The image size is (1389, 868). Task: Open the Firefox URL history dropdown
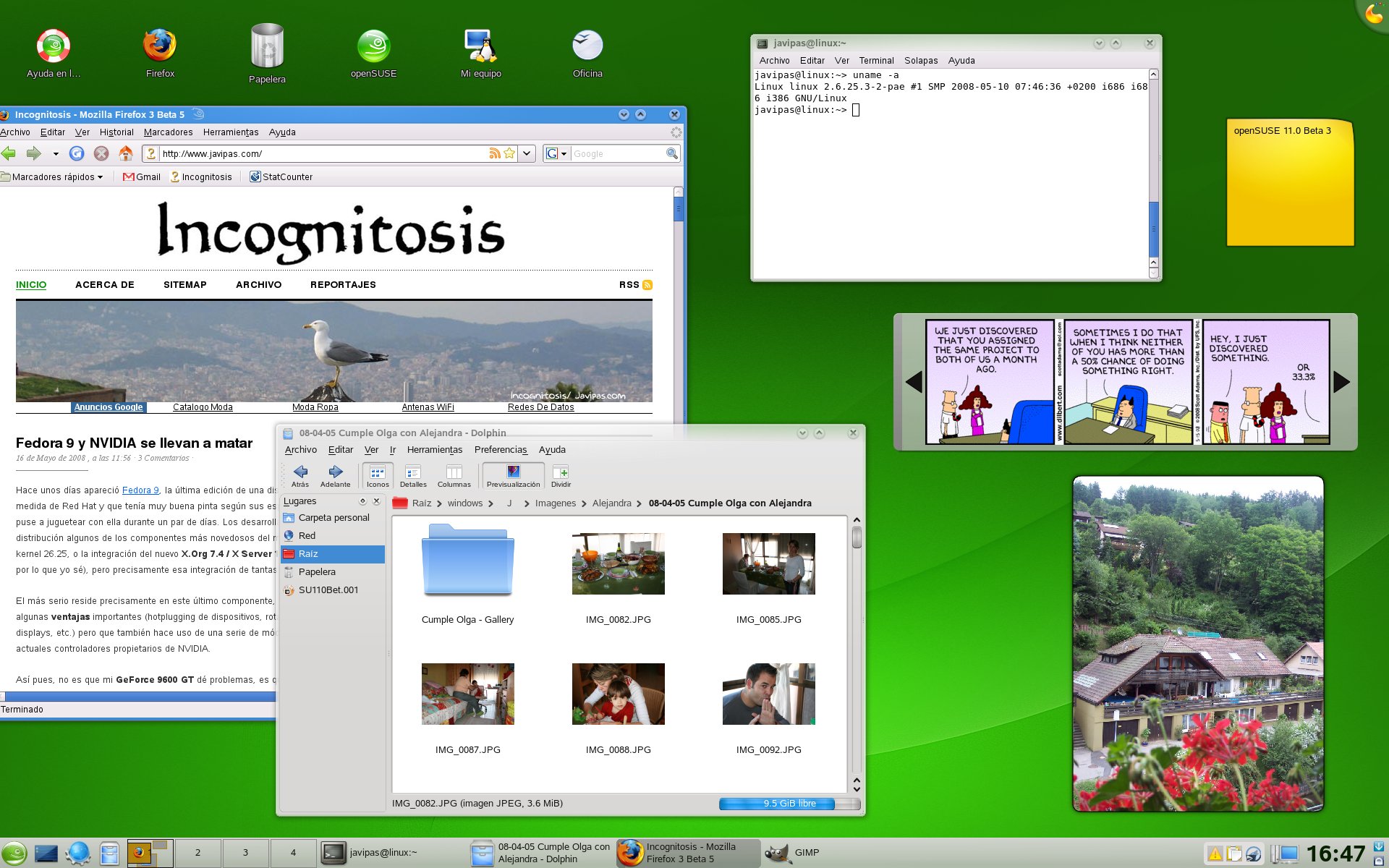[527, 153]
